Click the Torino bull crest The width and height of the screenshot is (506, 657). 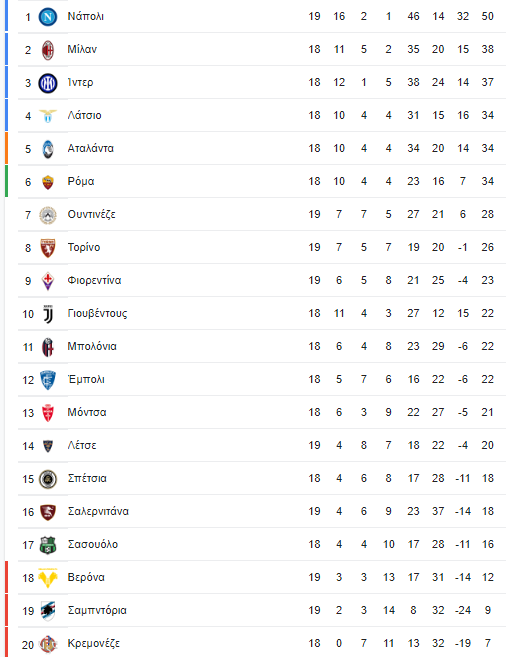(48, 248)
